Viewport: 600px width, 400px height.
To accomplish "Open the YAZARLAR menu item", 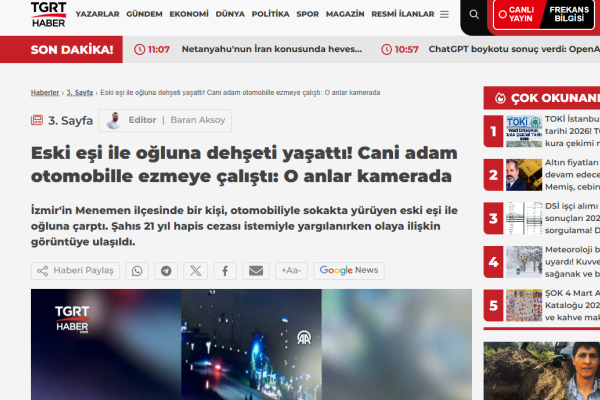I will click(98, 14).
